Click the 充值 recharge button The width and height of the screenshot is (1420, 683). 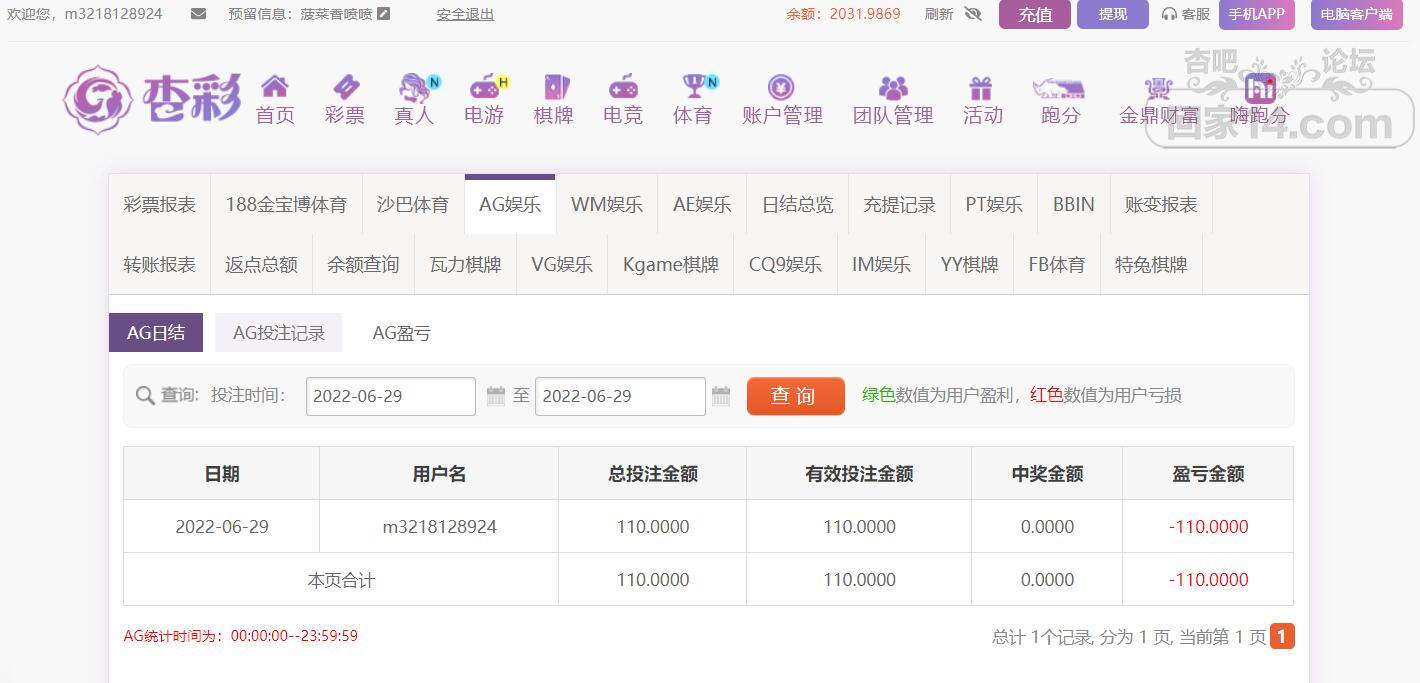point(1035,14)
